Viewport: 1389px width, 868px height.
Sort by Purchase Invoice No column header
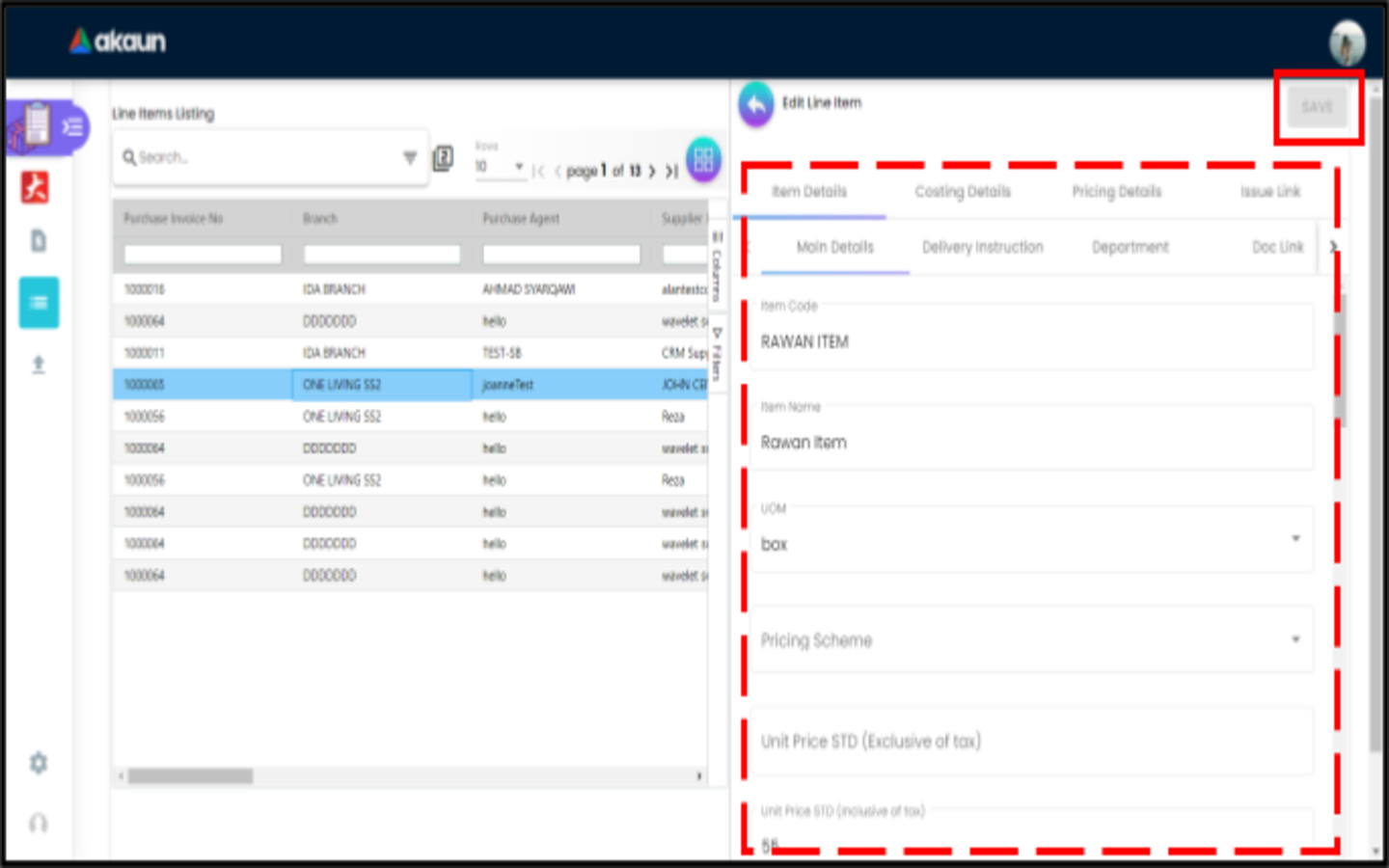pos(174,219)
